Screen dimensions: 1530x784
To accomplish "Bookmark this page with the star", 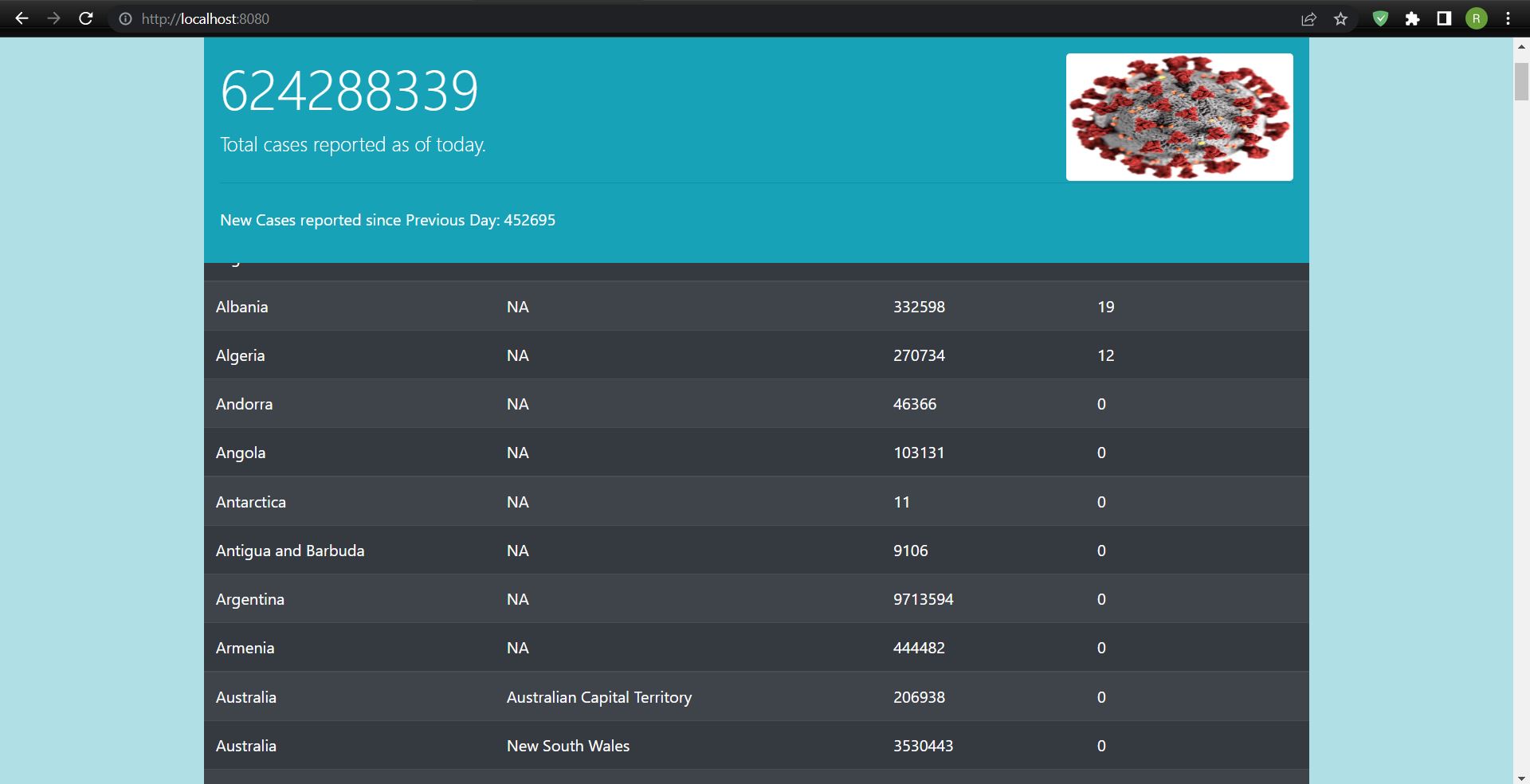I will pos(1341,19).
